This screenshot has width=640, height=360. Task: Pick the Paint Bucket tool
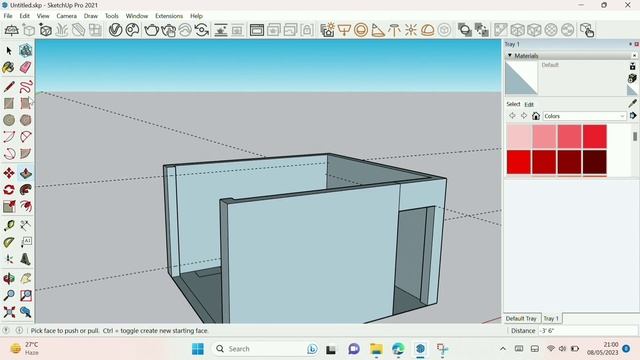(x=9, y=67)
